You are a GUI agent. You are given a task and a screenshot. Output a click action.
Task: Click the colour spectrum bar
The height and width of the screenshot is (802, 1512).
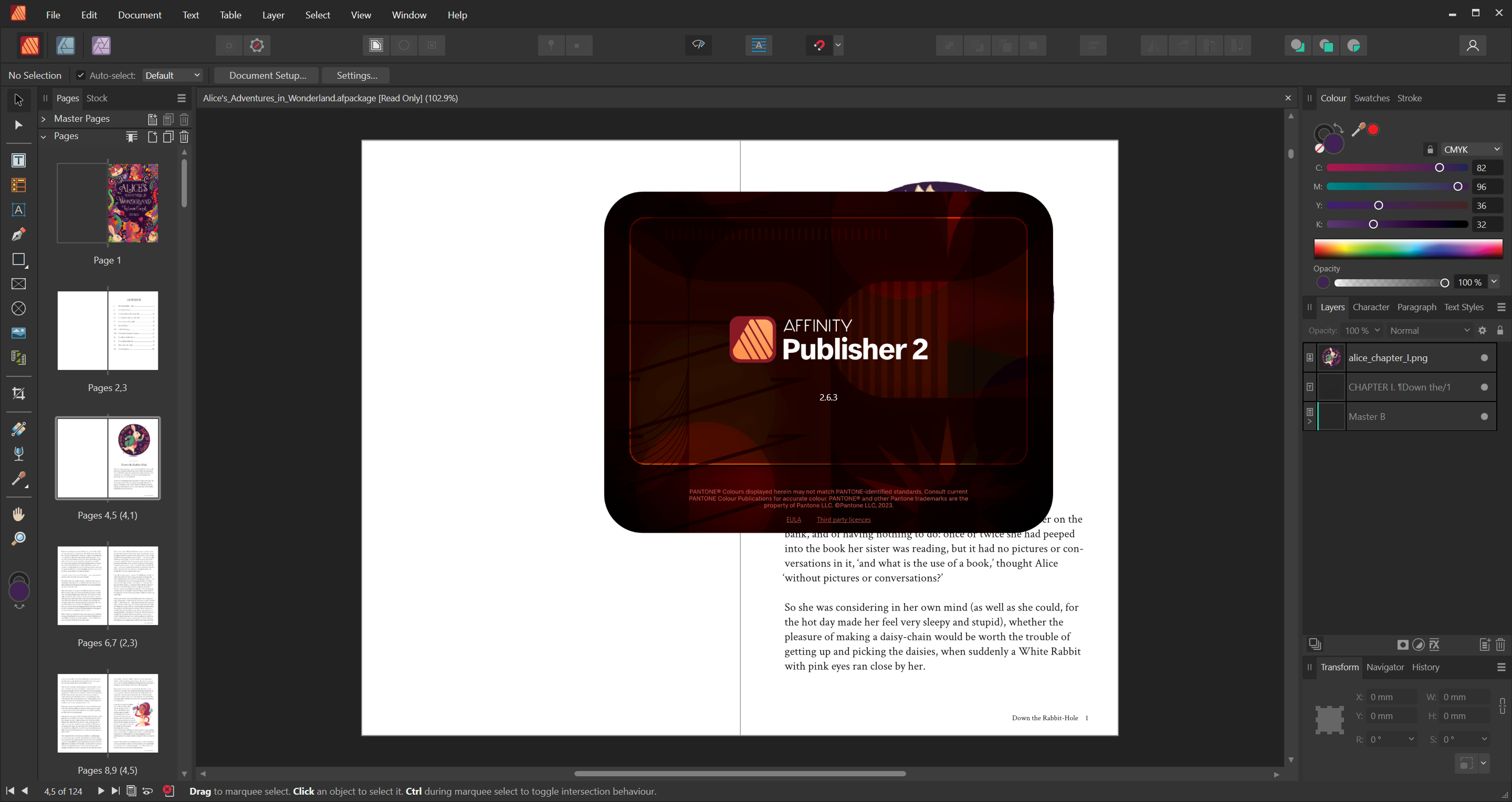click(1408, 249)
